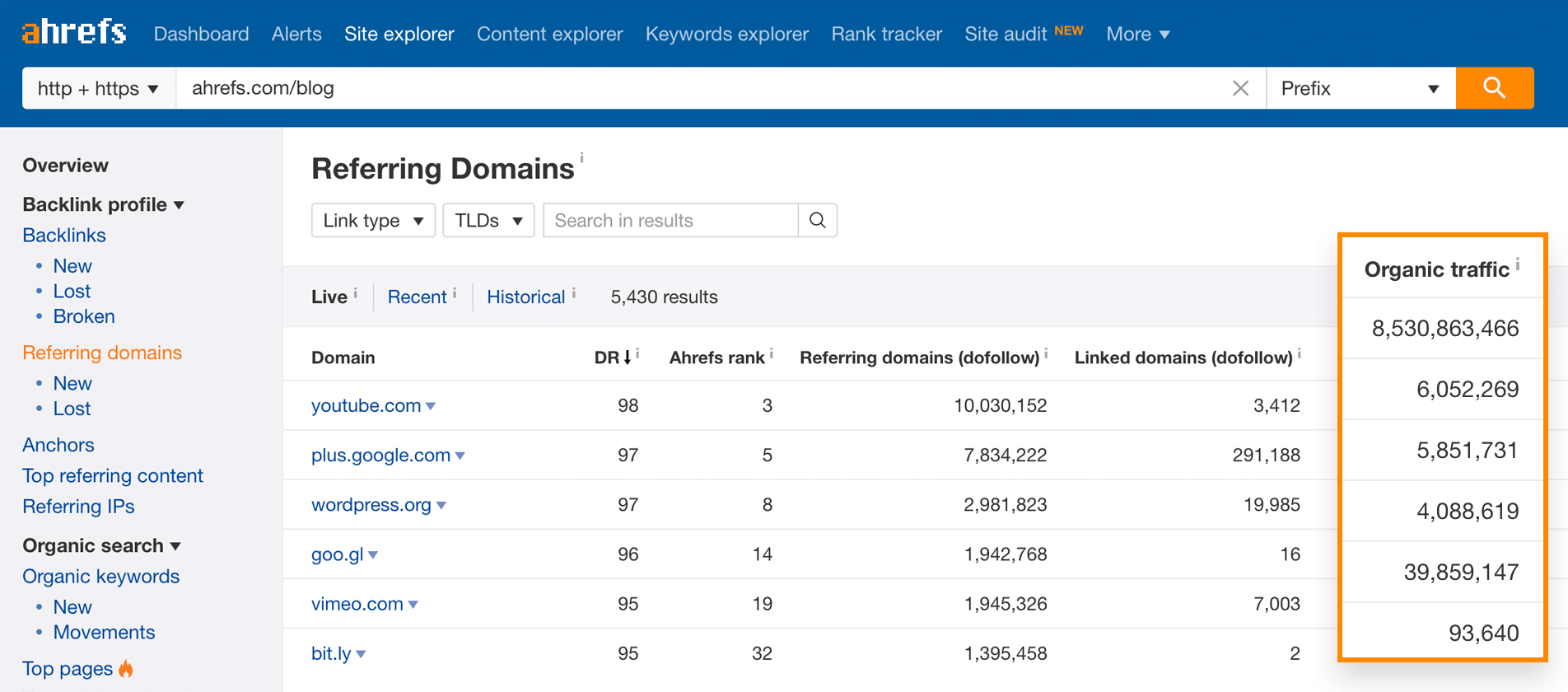Open Top pages in the sidebar
The height and width of the screenshot is (692, 1568).
click(x=68, y=669)
